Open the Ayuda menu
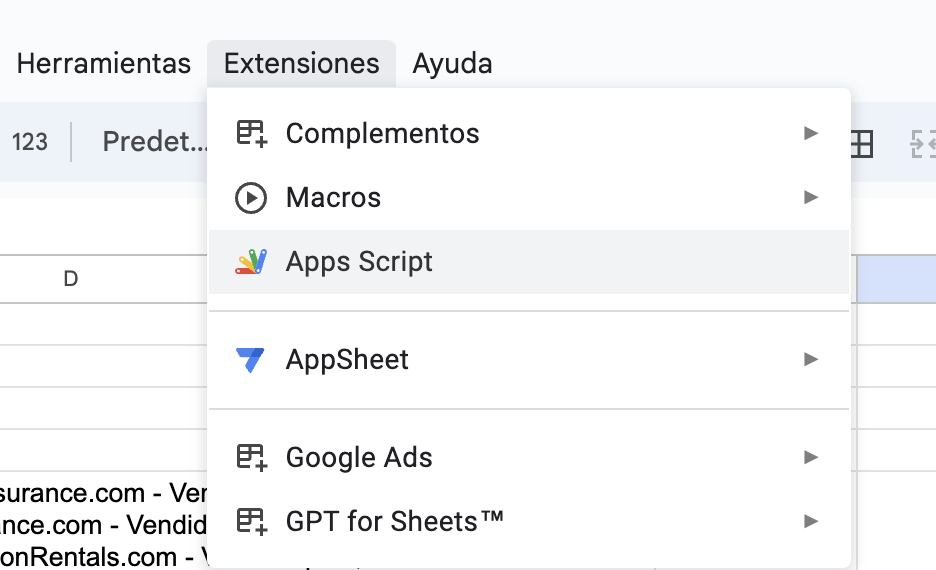The image size is (936, 570). tap(452, 64)
